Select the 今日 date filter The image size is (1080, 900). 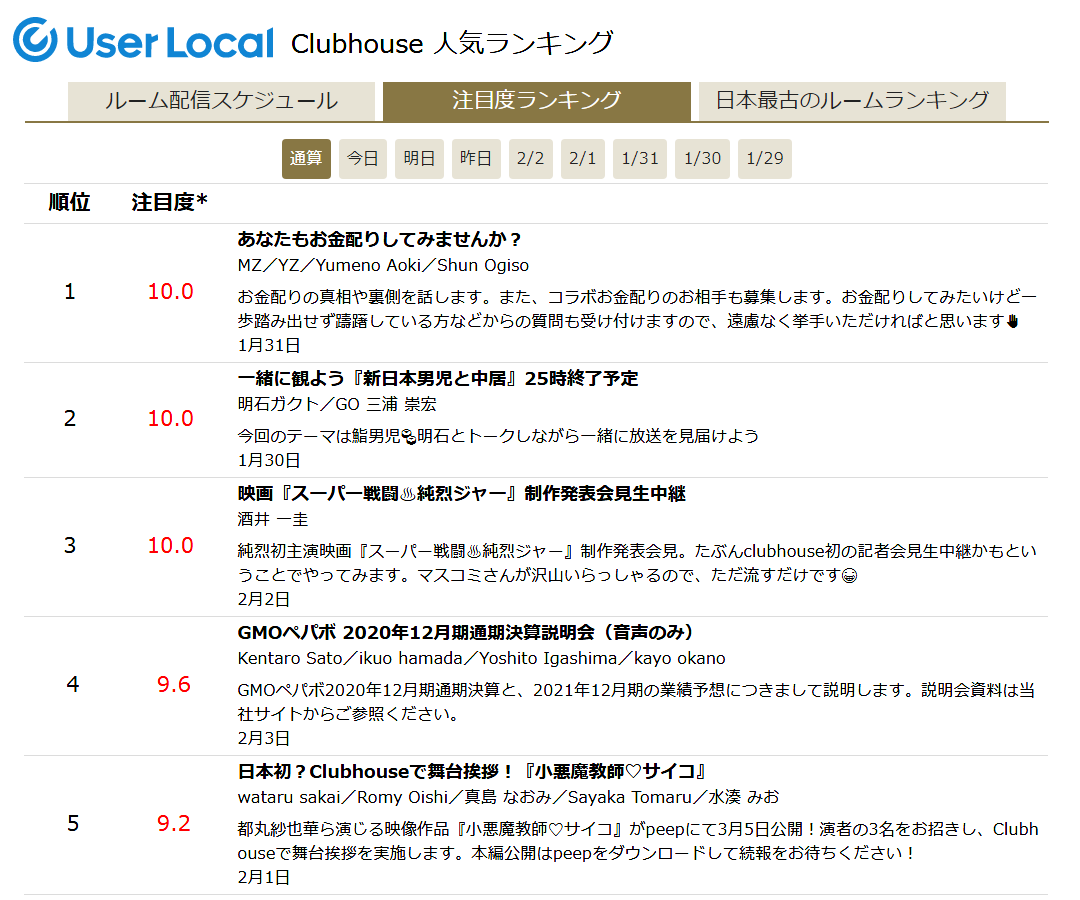pos(363,159)
